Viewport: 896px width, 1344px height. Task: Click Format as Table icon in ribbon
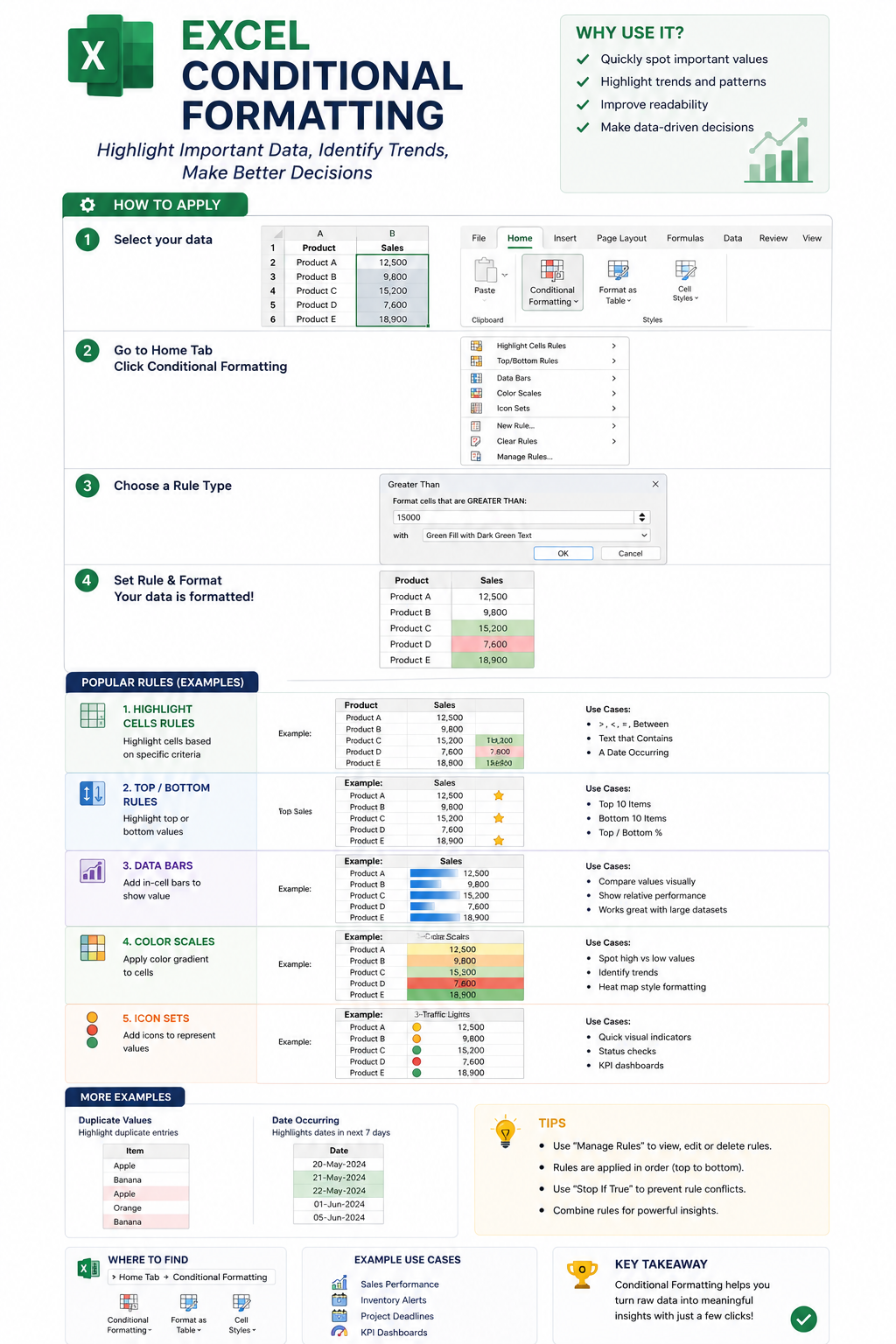coord(618,269)
